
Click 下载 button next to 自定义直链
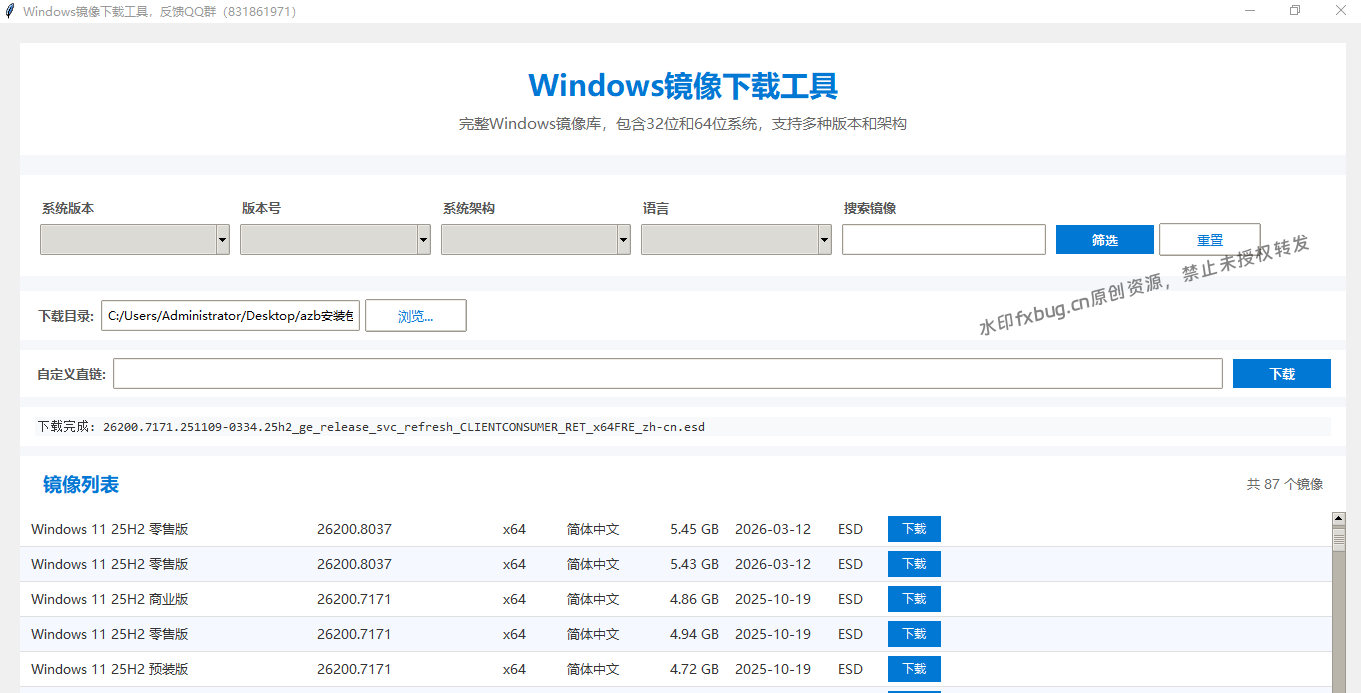1282,373
